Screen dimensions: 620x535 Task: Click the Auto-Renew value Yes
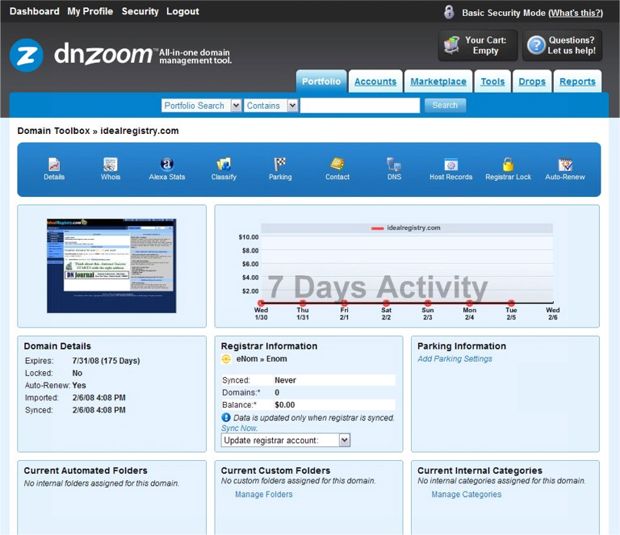(x=79, y=385)
